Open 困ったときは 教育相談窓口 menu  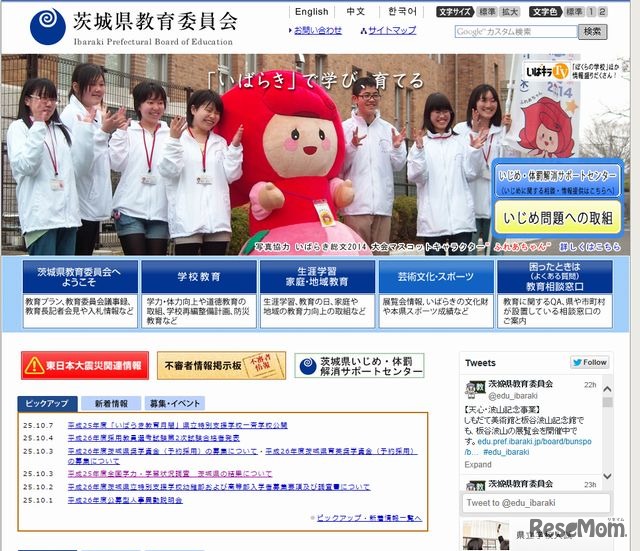pyautogui.click(x=555, y=277)
